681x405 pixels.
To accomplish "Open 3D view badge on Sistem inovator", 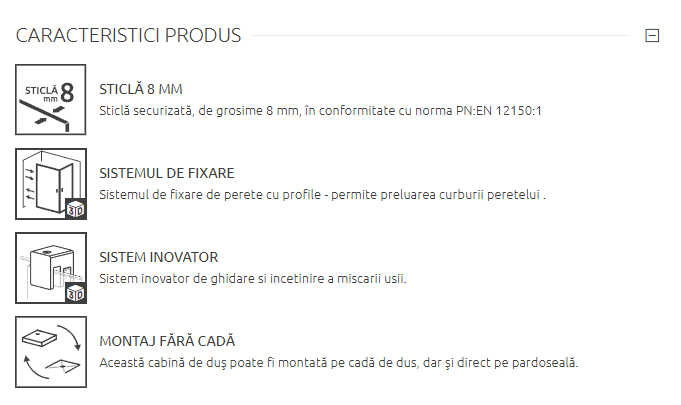I will [x=76, y=292].
